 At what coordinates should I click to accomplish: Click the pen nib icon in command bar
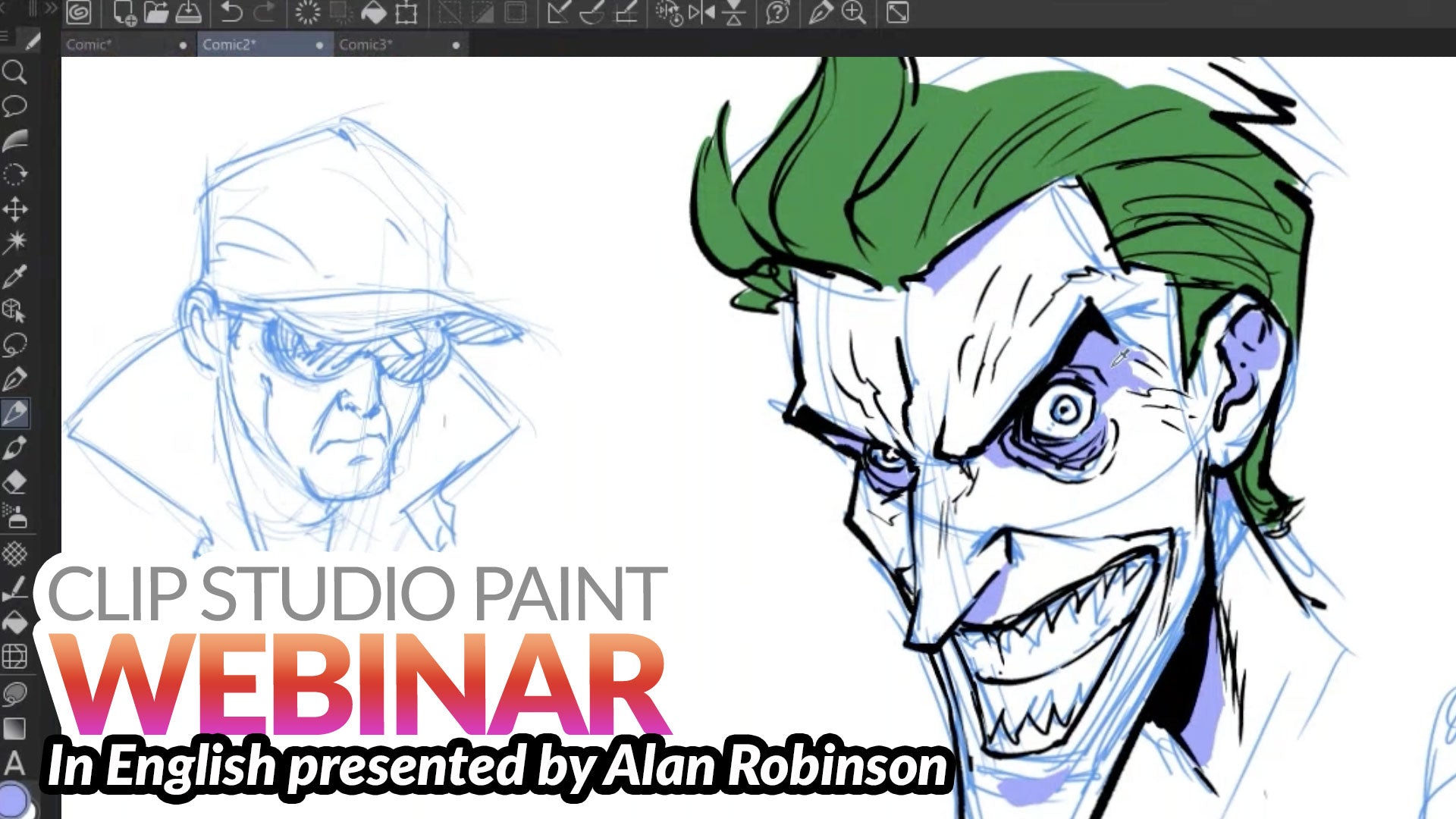(x=820, y=12)
